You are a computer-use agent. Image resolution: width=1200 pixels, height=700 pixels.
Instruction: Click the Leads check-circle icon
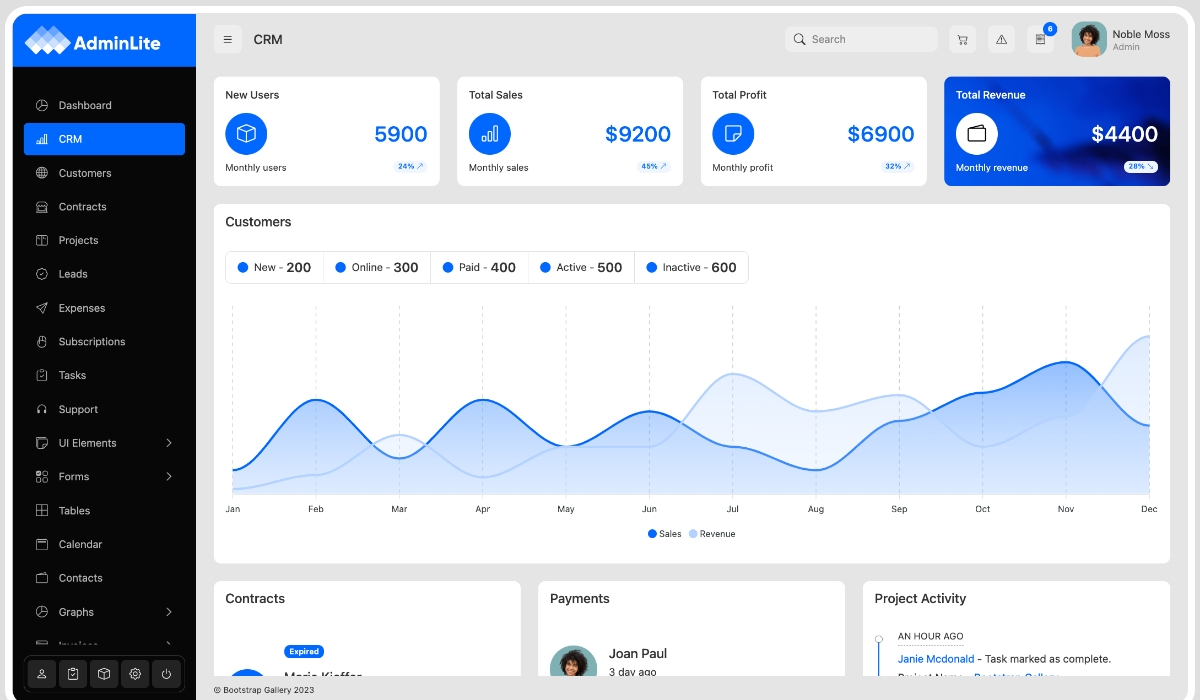pos(42,274)
